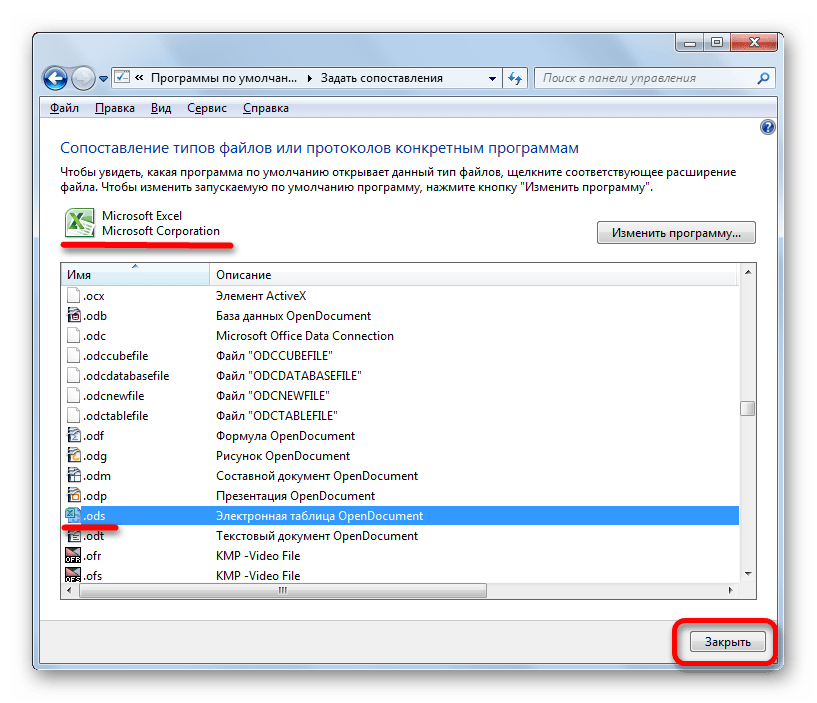Select the .odccubefile extension row
Screen dimensions: 817x703
[400, 356]
